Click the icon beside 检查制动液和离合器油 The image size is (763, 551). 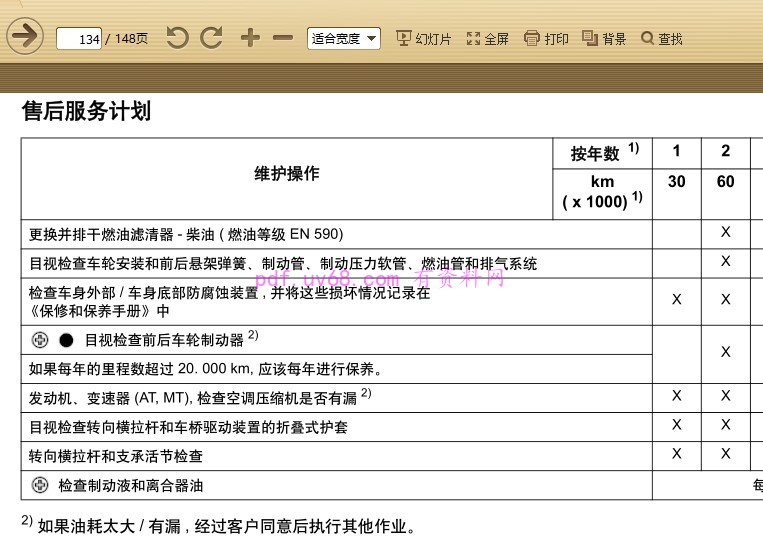tap(40, 485)
